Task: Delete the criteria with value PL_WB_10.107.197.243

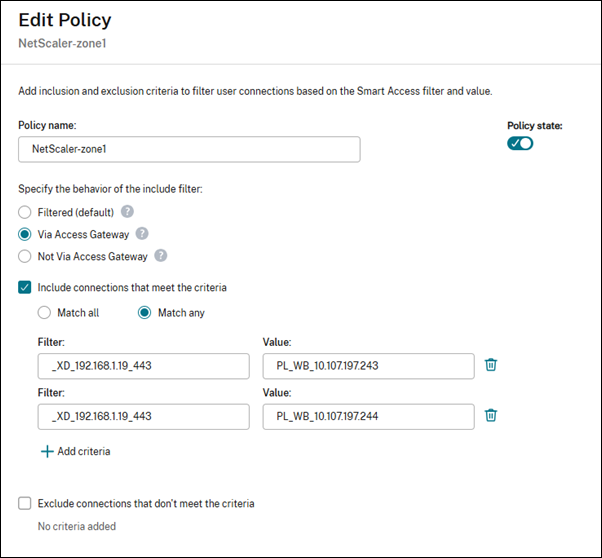Action: click(491, 365)
